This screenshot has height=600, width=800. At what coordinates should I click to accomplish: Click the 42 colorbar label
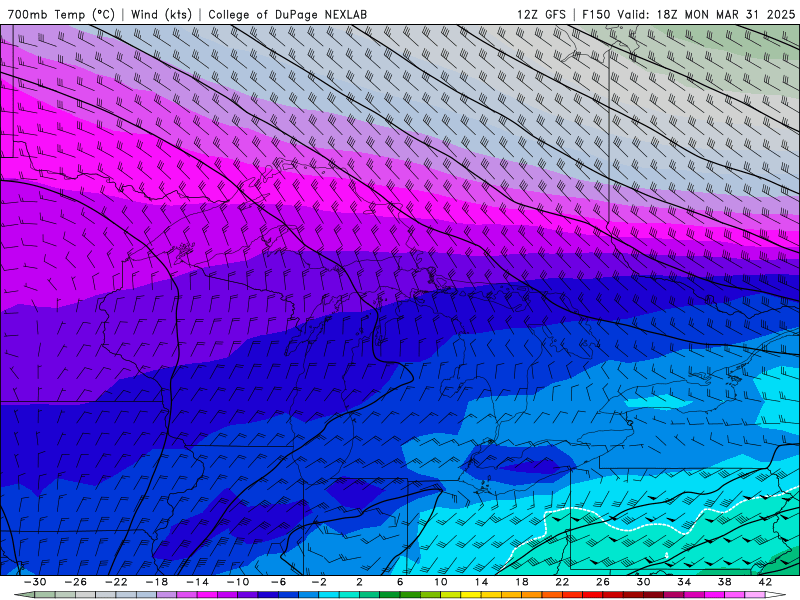pos(765,582)
